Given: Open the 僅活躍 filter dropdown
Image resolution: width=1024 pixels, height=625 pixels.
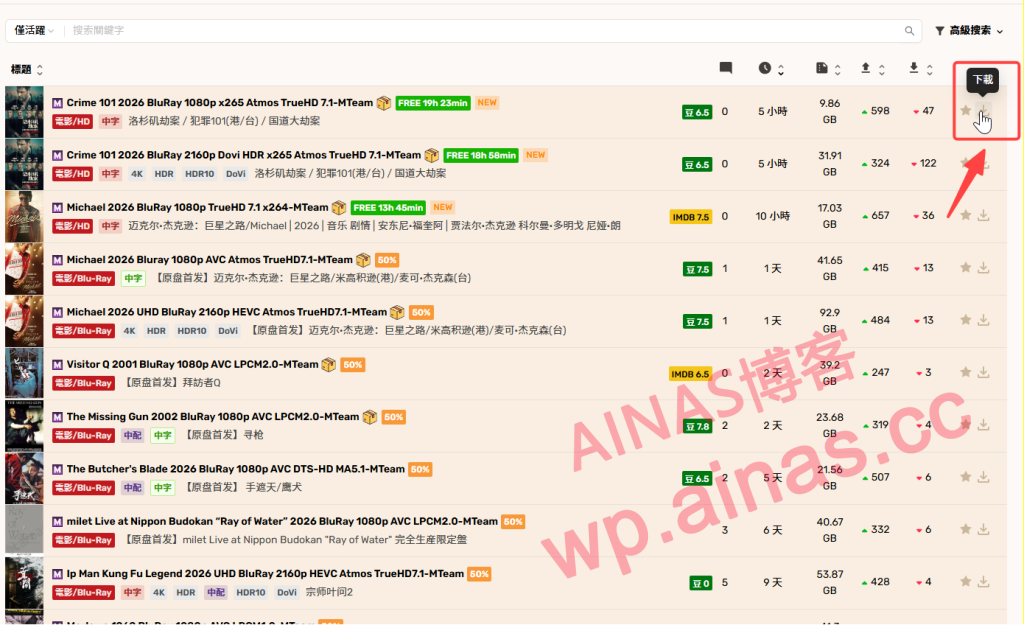Looking at the screenshot, I should tap(34, 31).
